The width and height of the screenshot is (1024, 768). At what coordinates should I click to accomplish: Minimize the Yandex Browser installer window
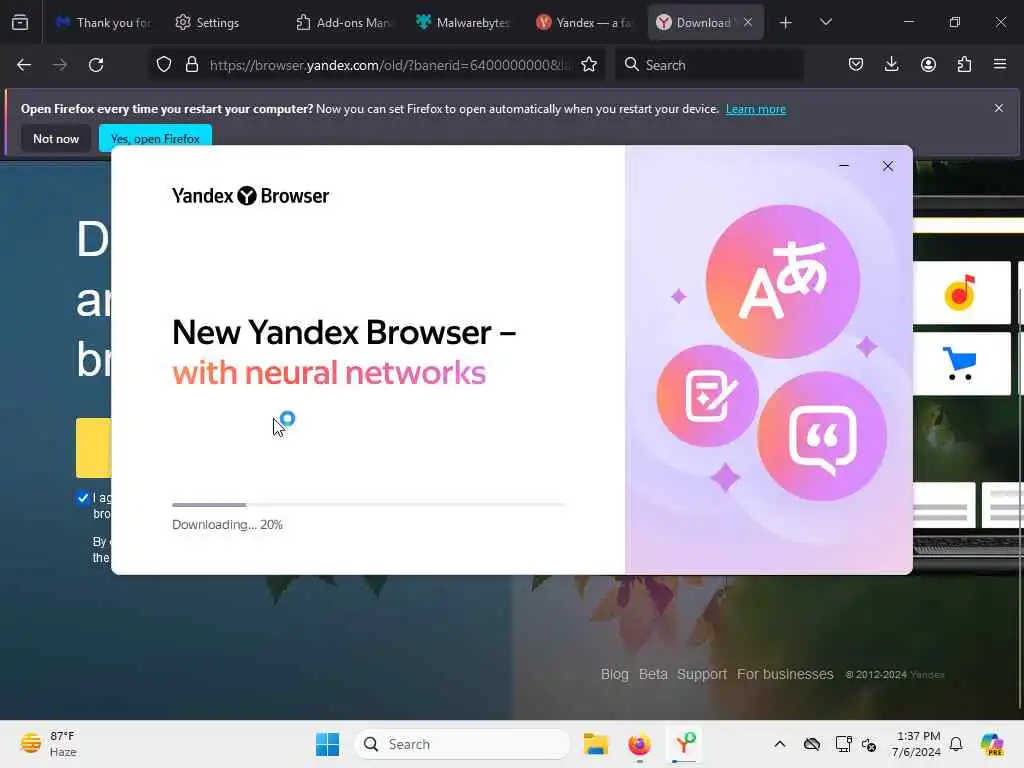pyautogui.click(x=844, y=166)
